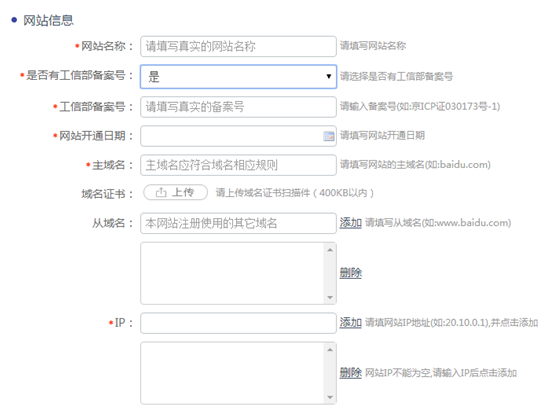Expand the 是否有工信部备案号 dropdown
Image resolution: width=558 pixels, height=416 pixels.
(x=238, y=77)
